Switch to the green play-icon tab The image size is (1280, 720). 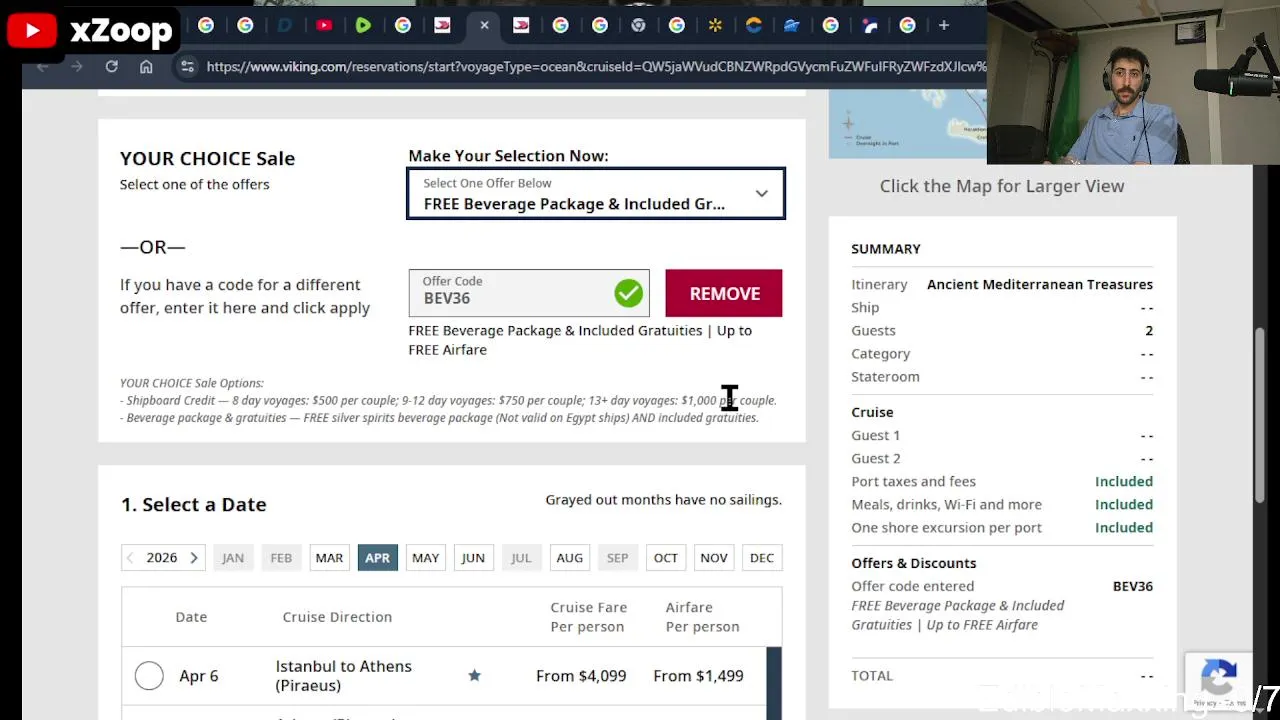click(363, 26)
